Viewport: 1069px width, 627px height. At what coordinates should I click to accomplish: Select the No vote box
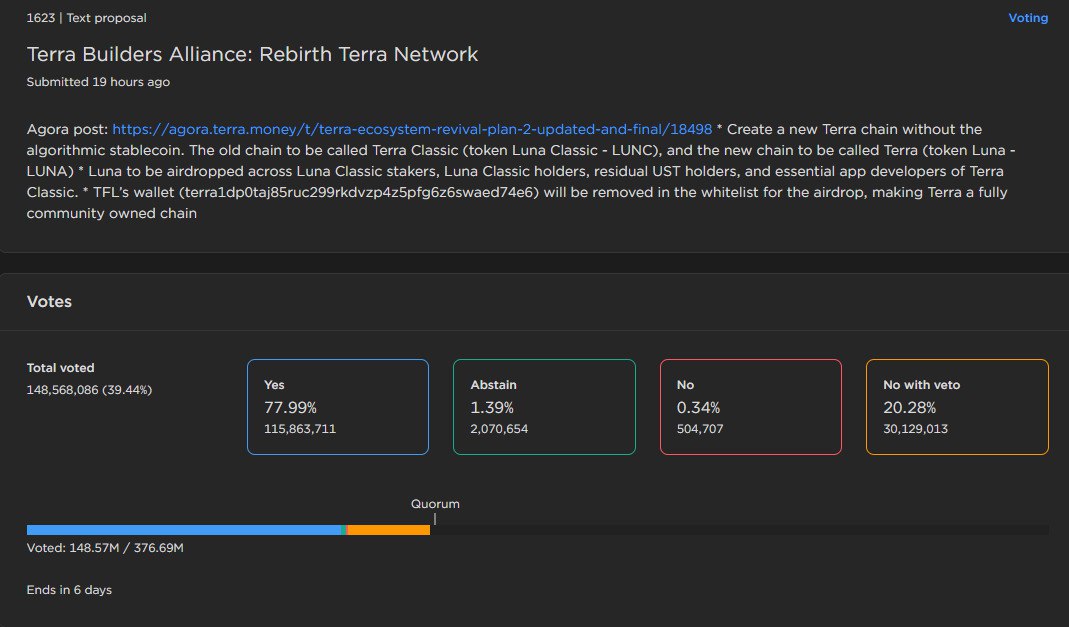tap(751, 407)
